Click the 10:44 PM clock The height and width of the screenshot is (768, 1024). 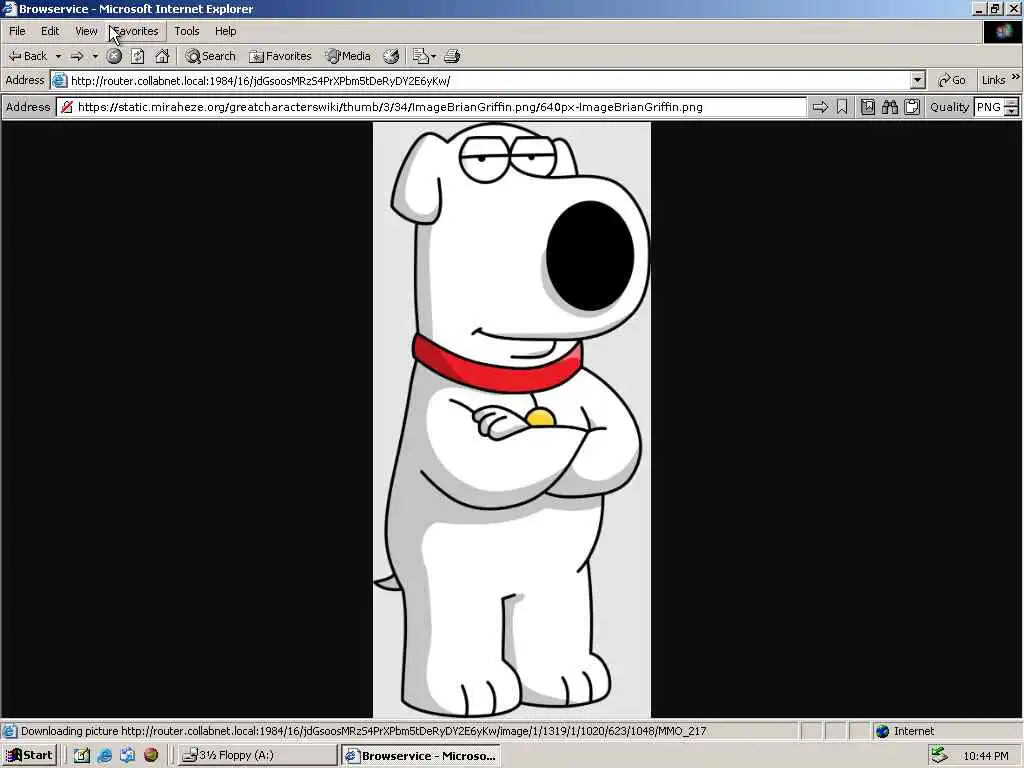click(x=986, y=756)
